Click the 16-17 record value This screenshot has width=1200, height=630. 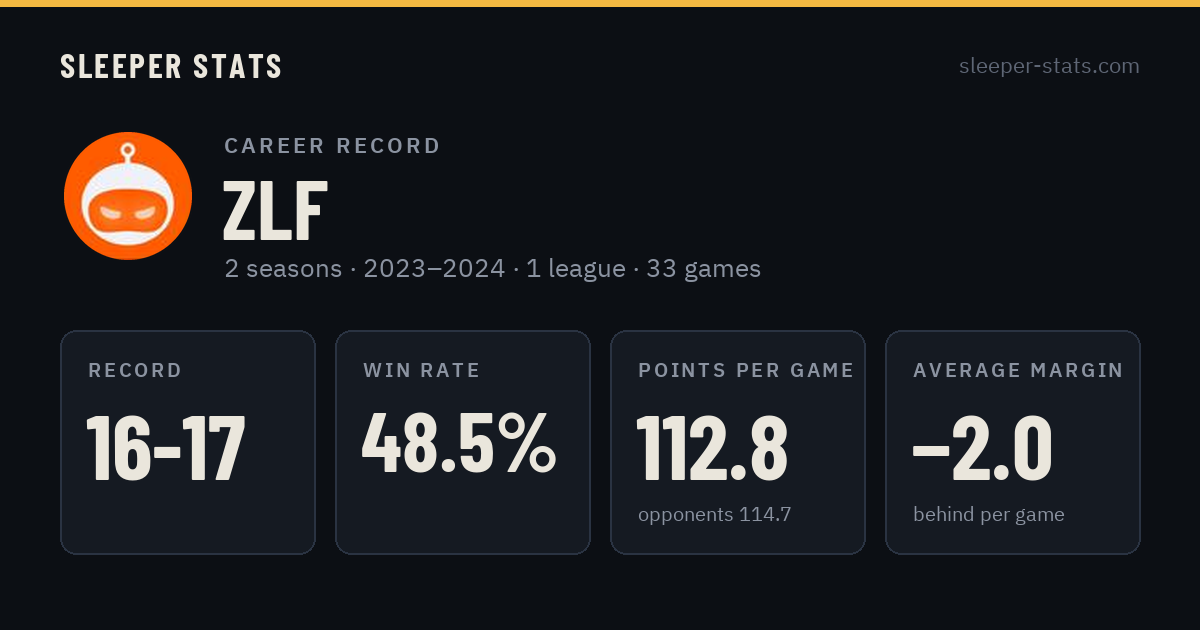(166, 448)
